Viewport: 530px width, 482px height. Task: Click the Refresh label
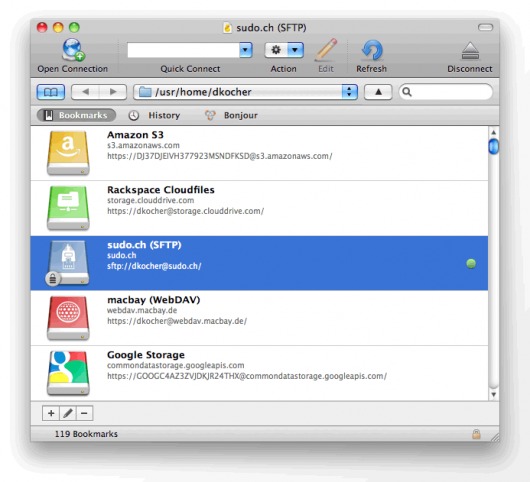(371, 69)
